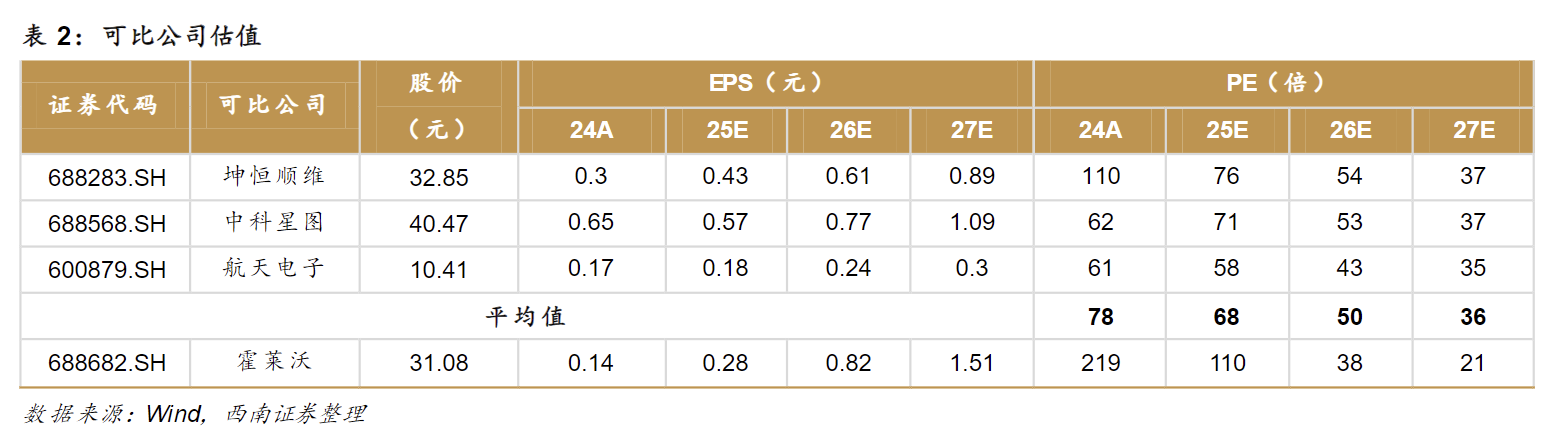1564x438 pixels.
Task: Click the EPS（元）group header
Action: click(775, 83)
